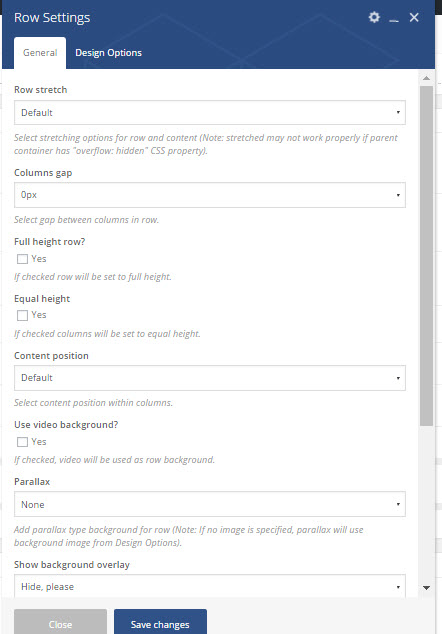
Task: Click the scrollbar down arrow
Action: (x=426, y=588)
